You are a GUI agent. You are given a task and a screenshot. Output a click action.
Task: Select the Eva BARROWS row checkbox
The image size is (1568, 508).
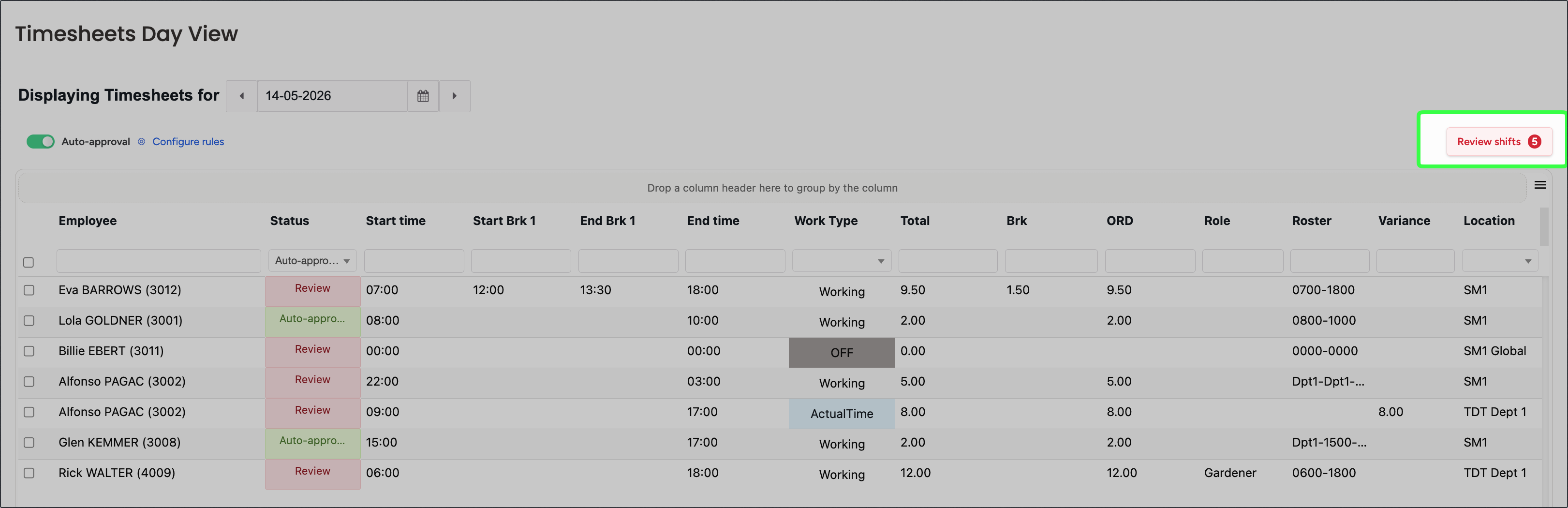coord(29,290)
